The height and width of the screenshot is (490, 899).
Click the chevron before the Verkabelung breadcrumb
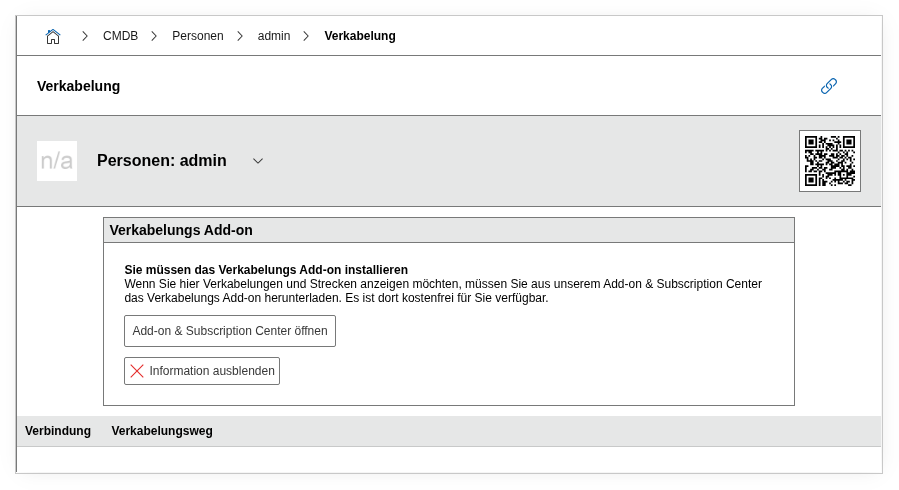point(306,36)
